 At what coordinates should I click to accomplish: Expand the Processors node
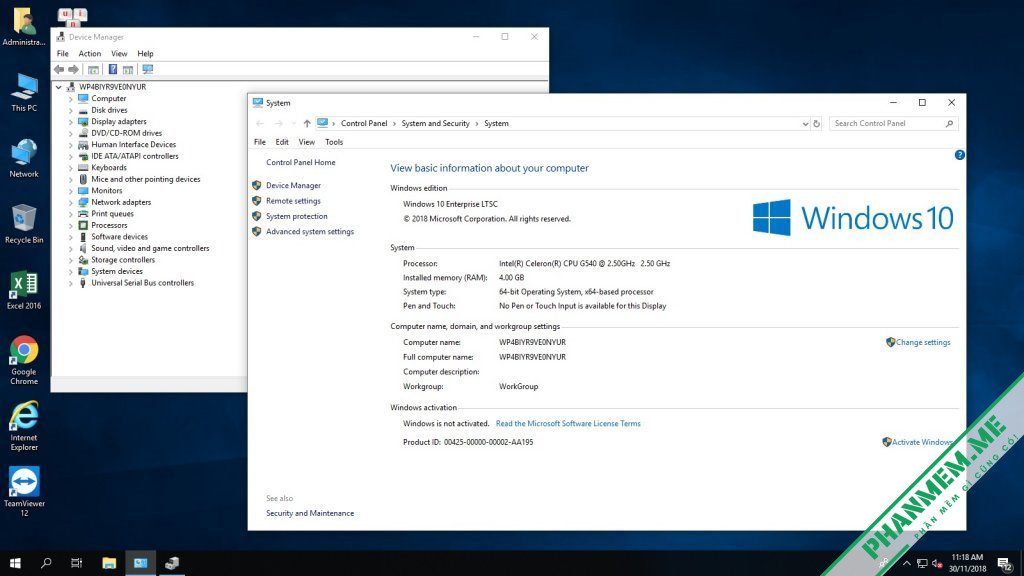tap(71, 225)
